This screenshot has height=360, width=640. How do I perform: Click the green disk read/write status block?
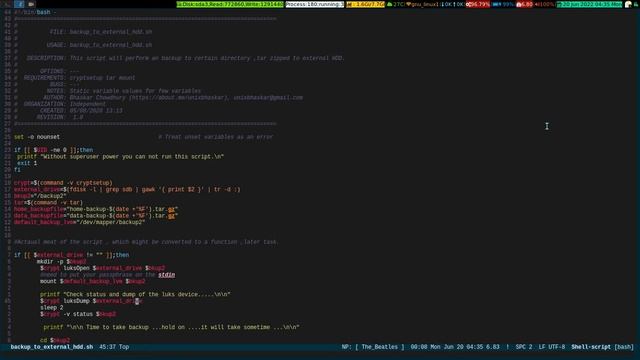[x=230, y=4]
